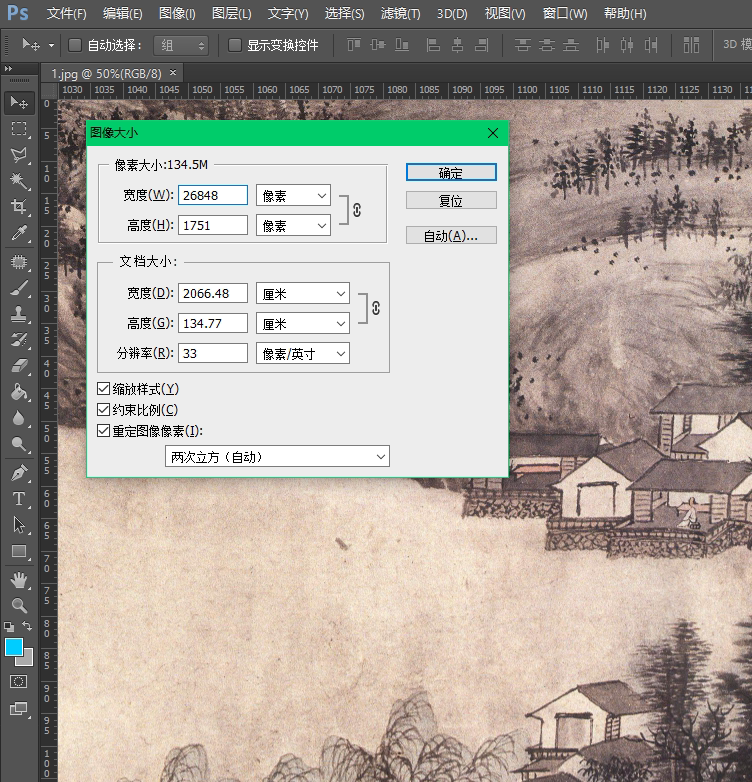Confirm with the 确定 button

[x=451, y=173]
